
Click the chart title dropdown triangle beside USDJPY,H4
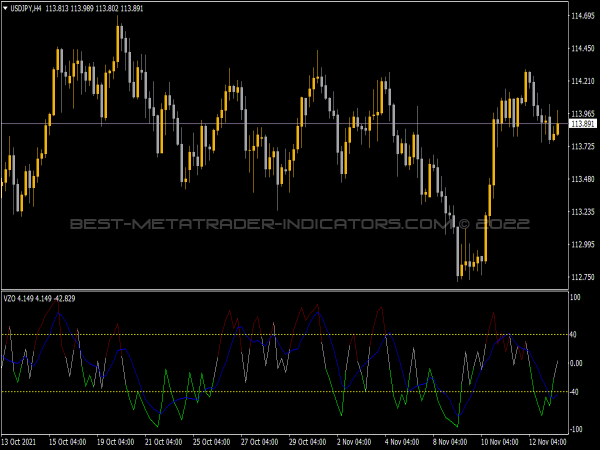coord(6,8)
